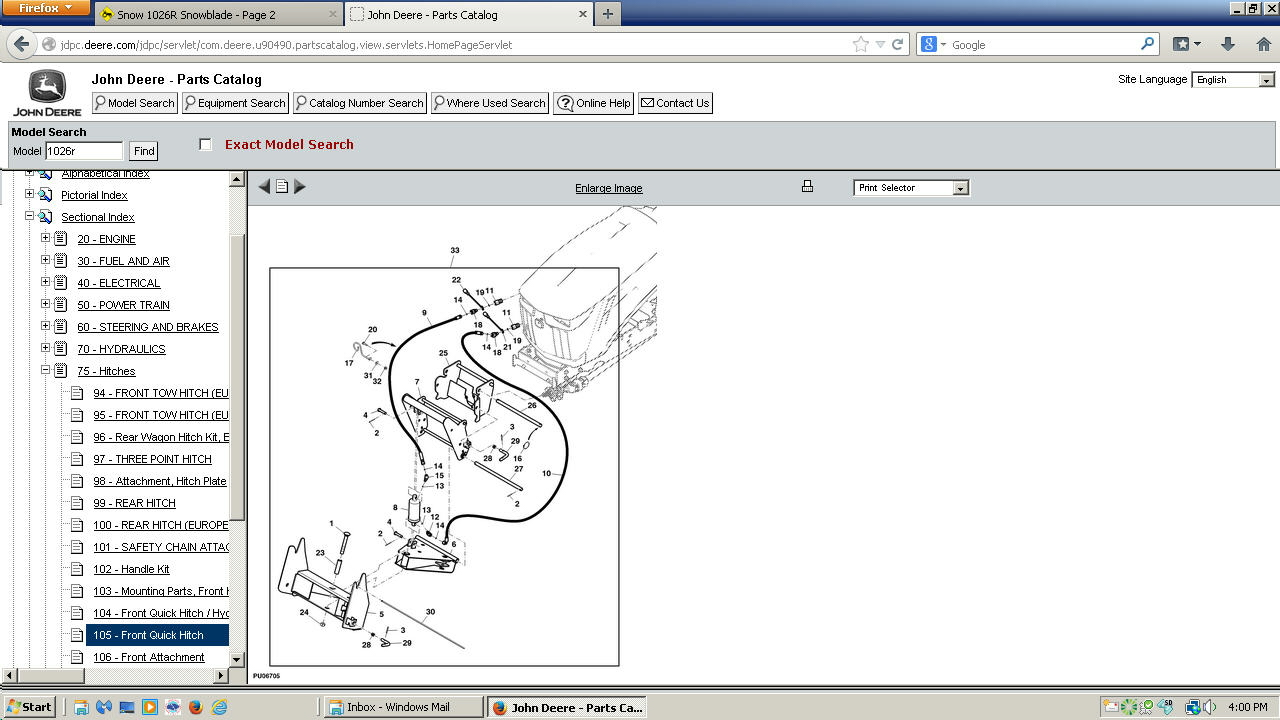This screenshot has height=720, width=1280.
Task: Open a new tab with plus button
Action: (607, 14)
